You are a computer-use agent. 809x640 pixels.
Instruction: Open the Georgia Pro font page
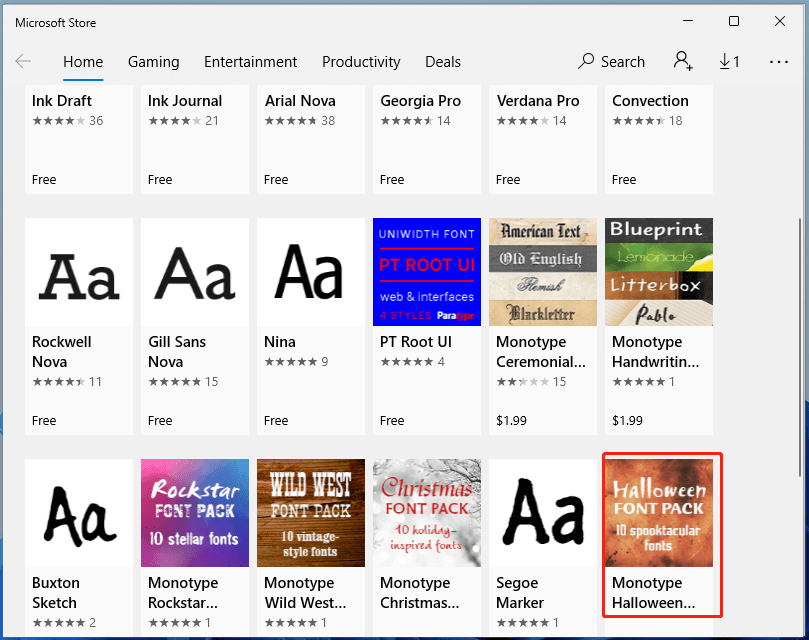pos(426,140)
